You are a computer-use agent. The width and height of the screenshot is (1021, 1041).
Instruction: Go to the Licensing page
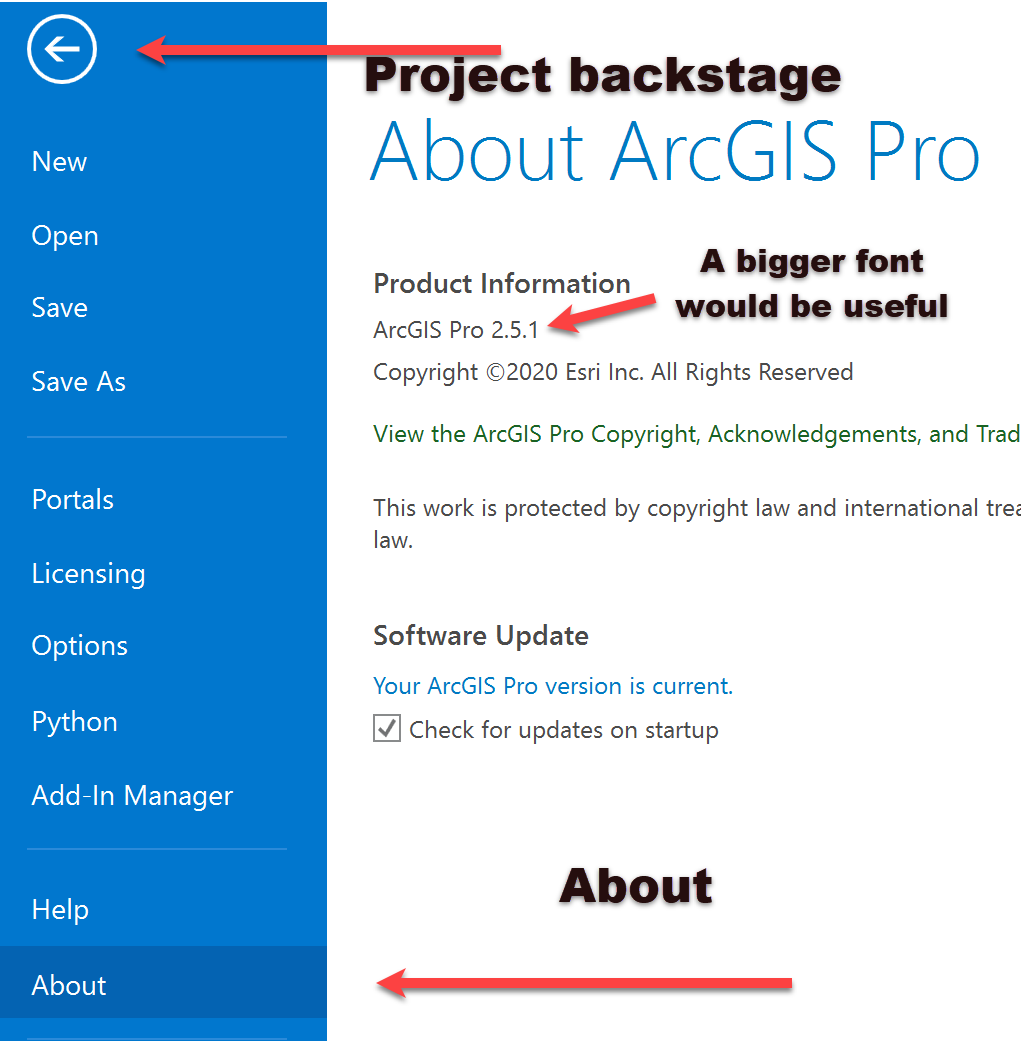click(88, 574)
